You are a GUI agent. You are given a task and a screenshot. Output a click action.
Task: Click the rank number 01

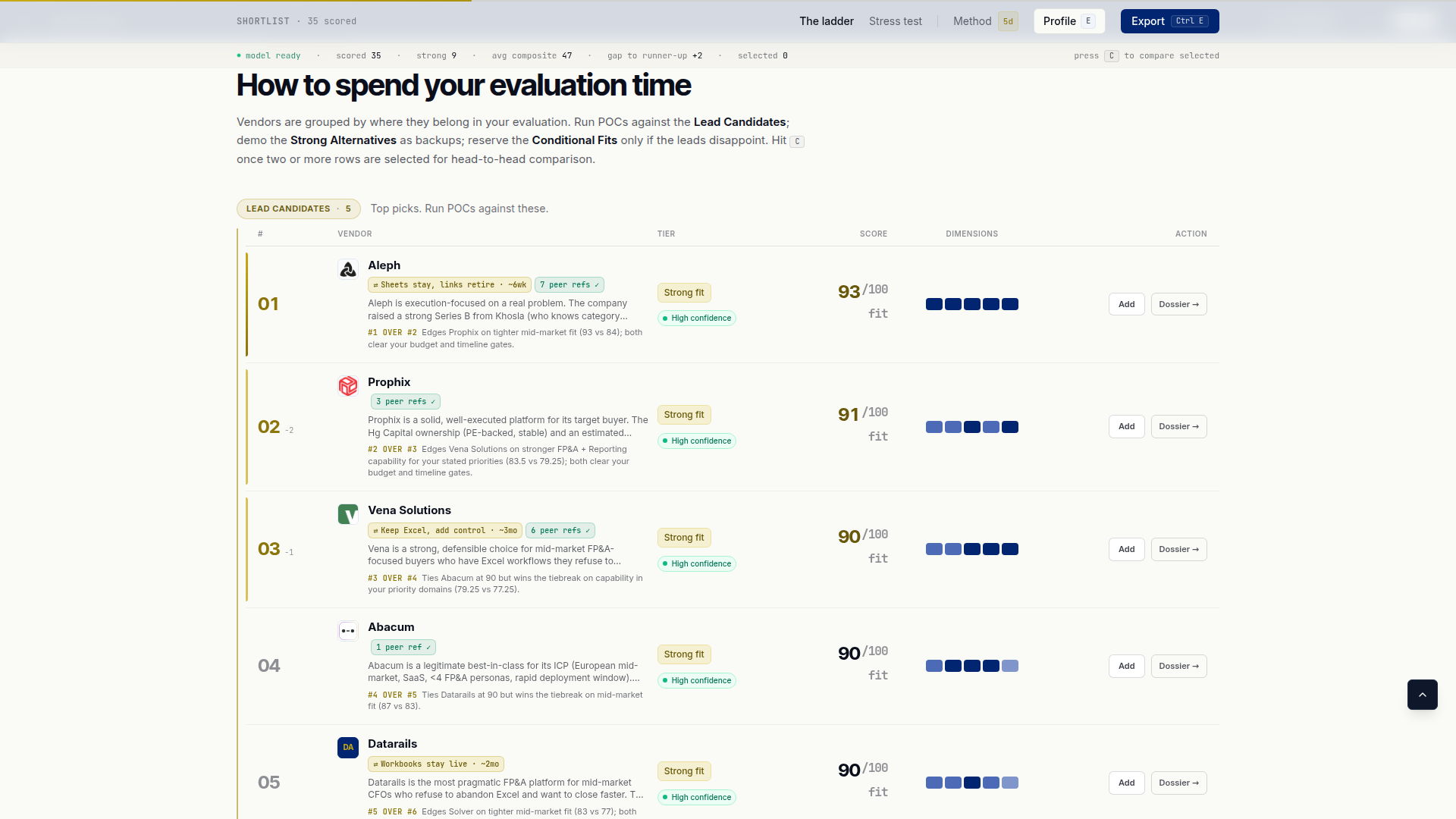tap(268, 304)
